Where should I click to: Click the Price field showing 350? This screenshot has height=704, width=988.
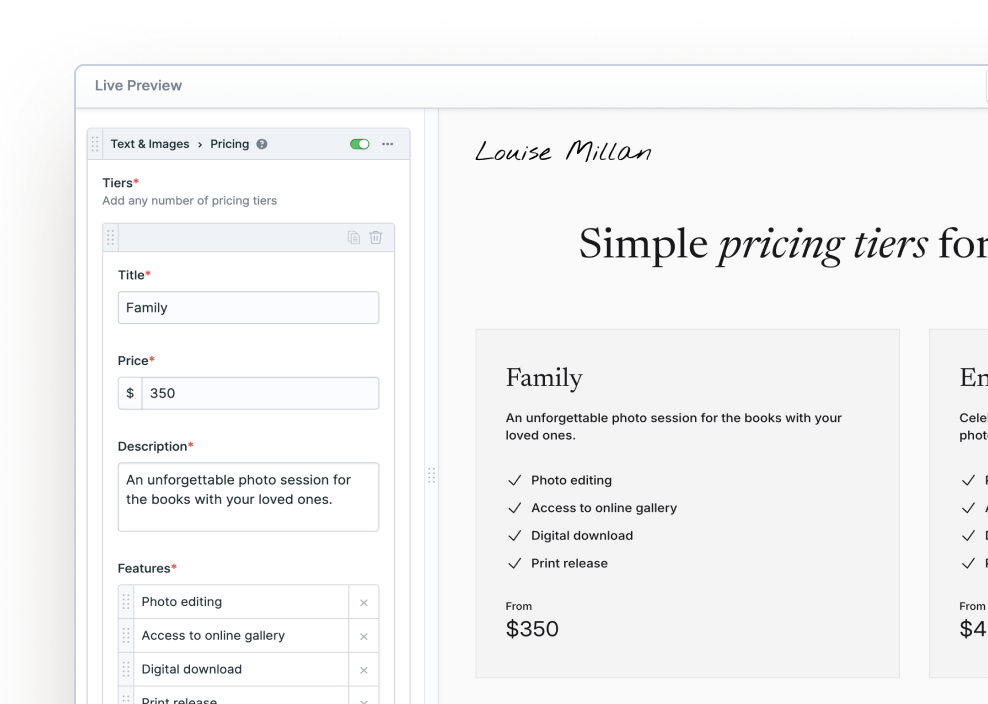click(x=260, y=393)
